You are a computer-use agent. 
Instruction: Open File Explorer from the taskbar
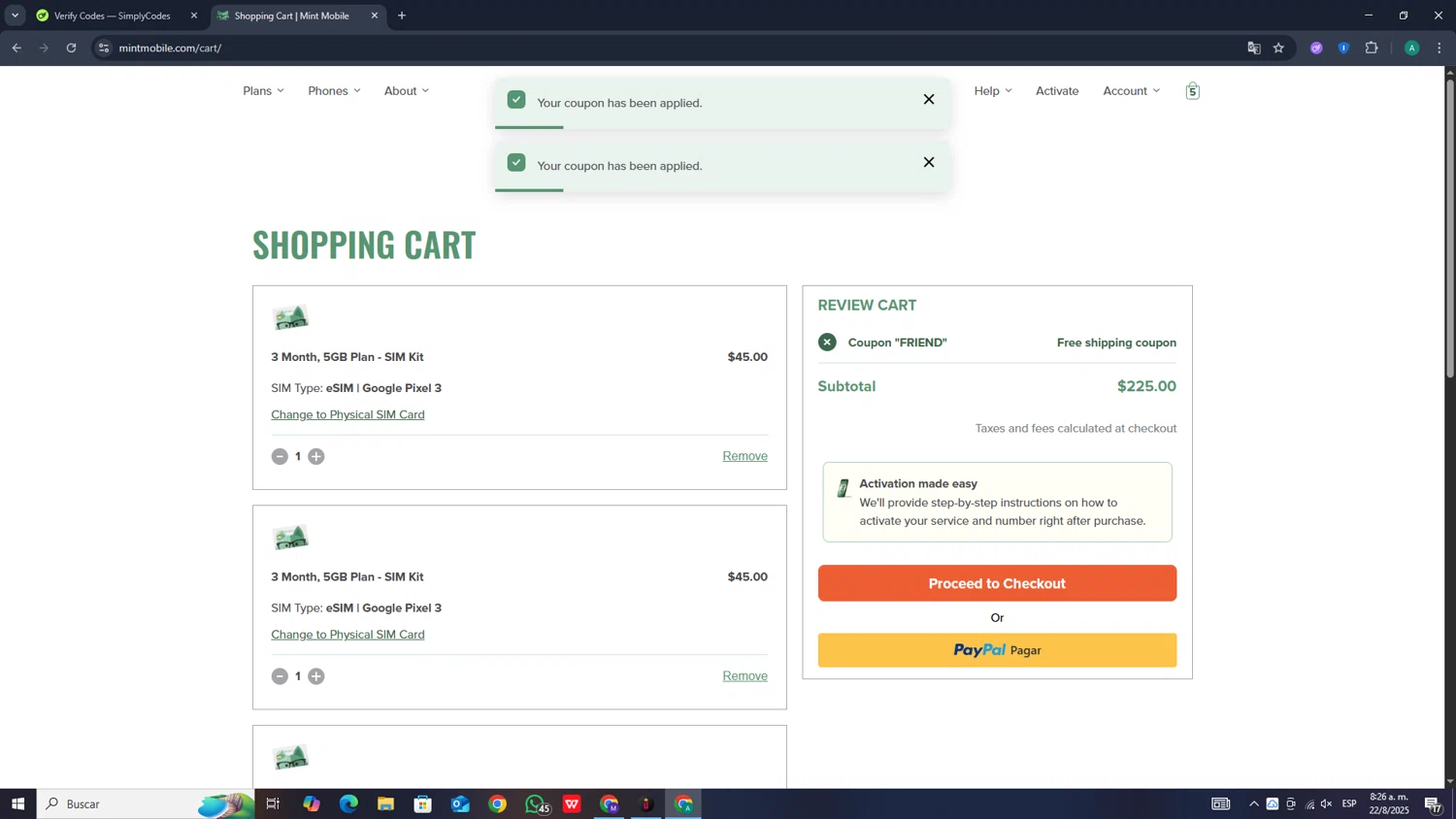[x=385, y=803]
